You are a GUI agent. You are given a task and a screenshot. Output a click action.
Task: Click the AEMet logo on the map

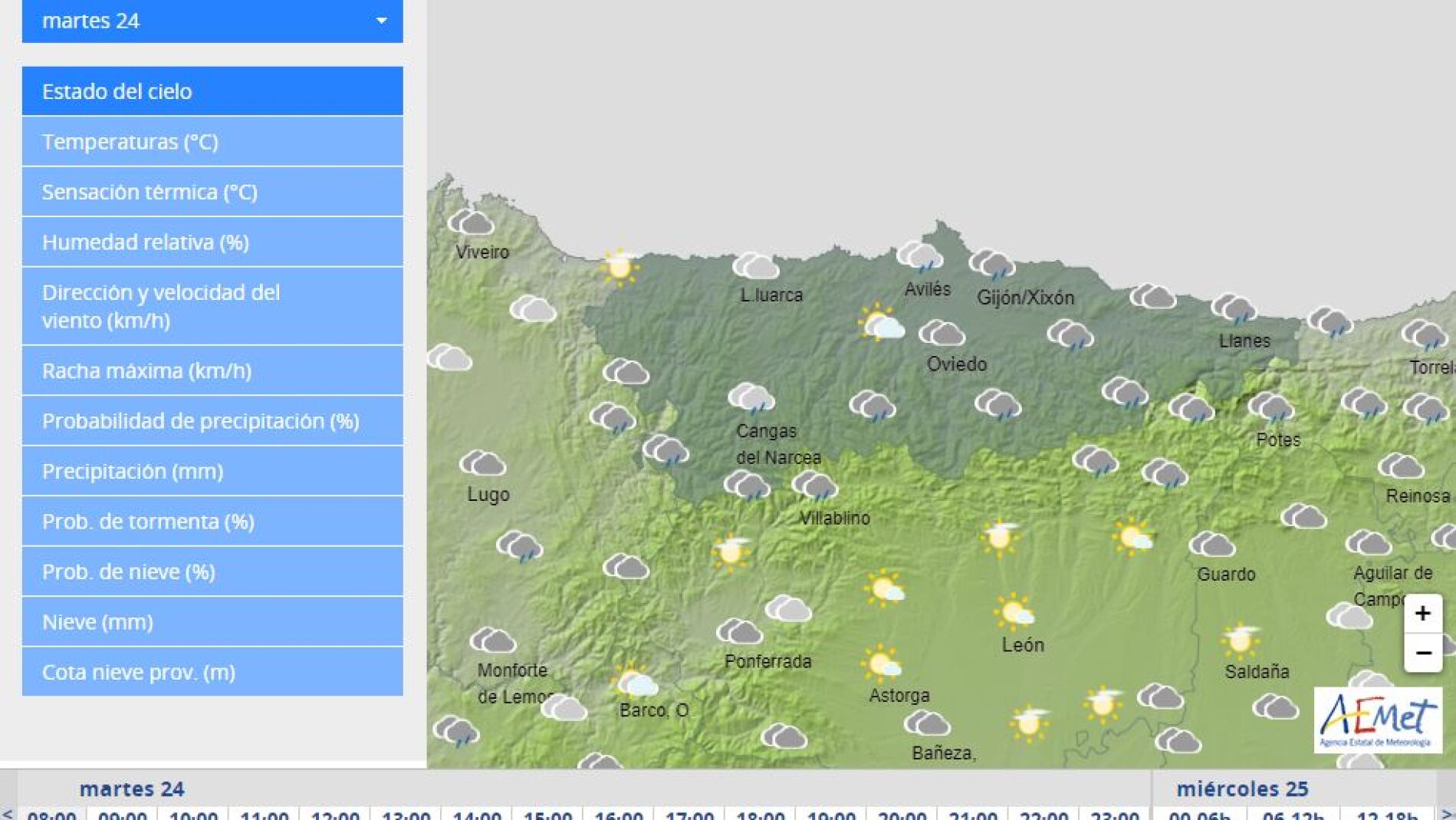pos(1377,720)
